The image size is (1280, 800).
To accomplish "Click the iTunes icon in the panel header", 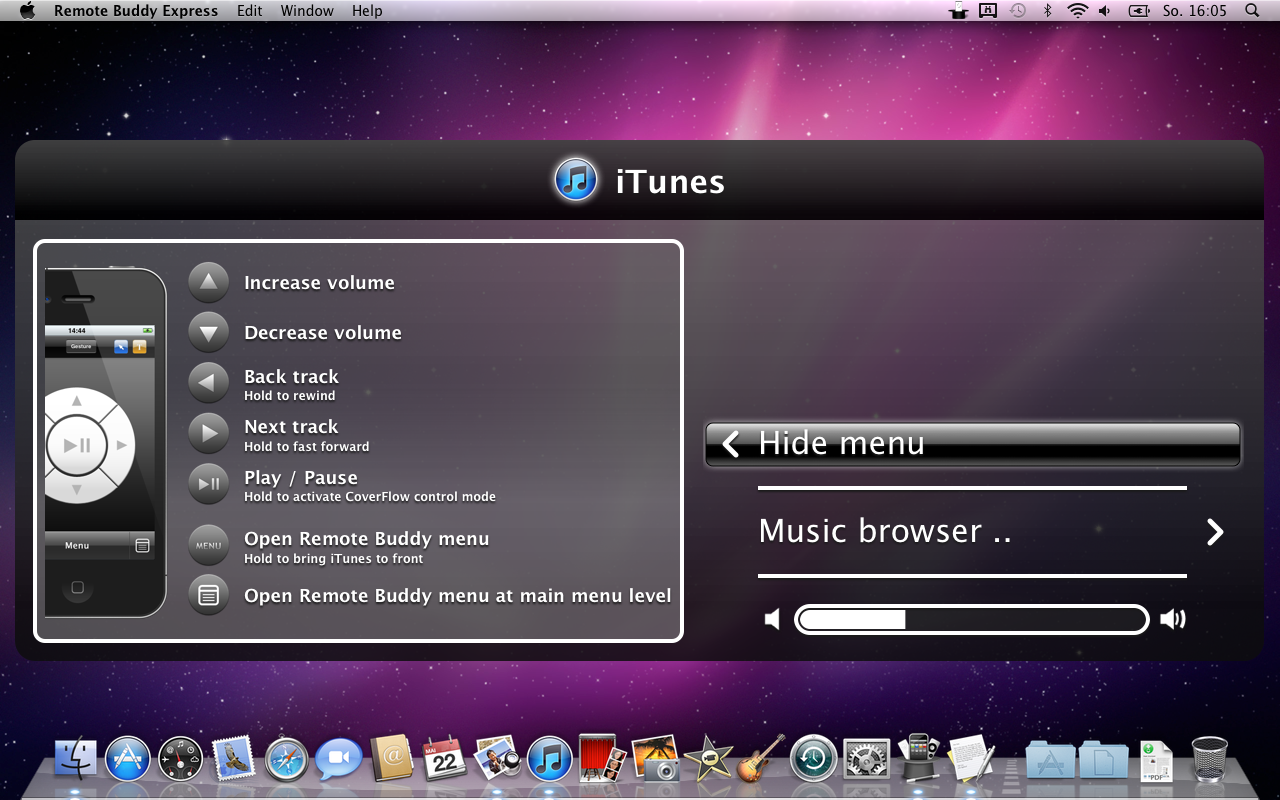I will tap(576, 180).
